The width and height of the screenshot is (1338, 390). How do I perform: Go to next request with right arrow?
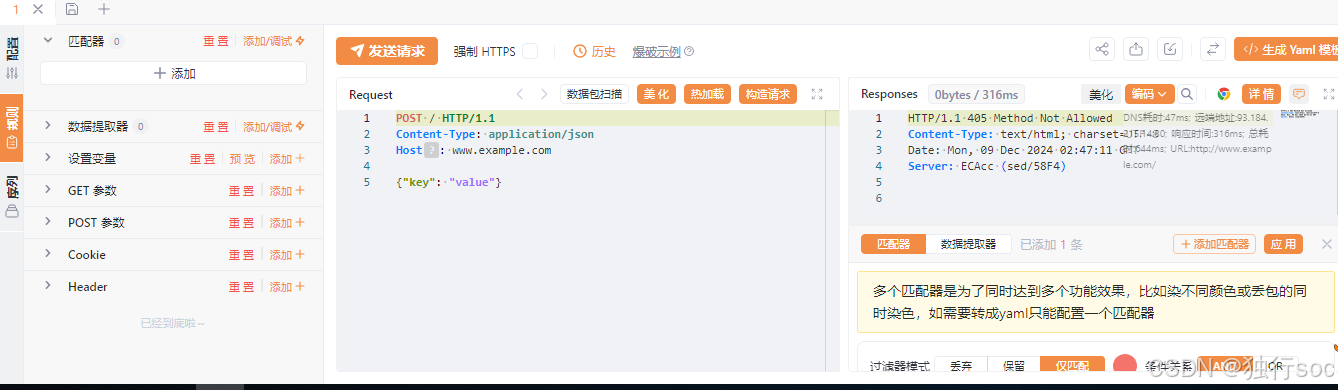544,94
